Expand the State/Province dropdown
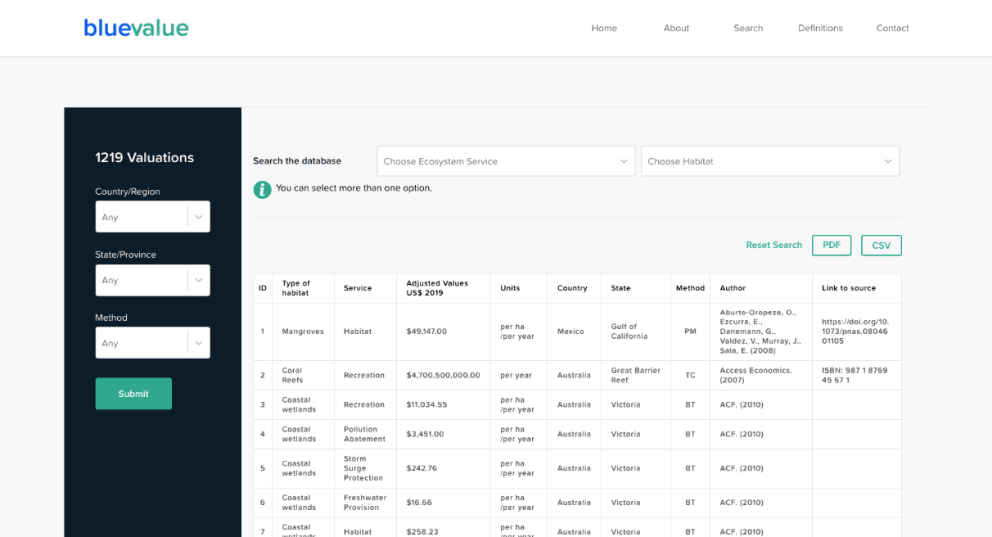The height and width of the screenshot is (537, 992). pyautogui.click(x=152, y=280)
